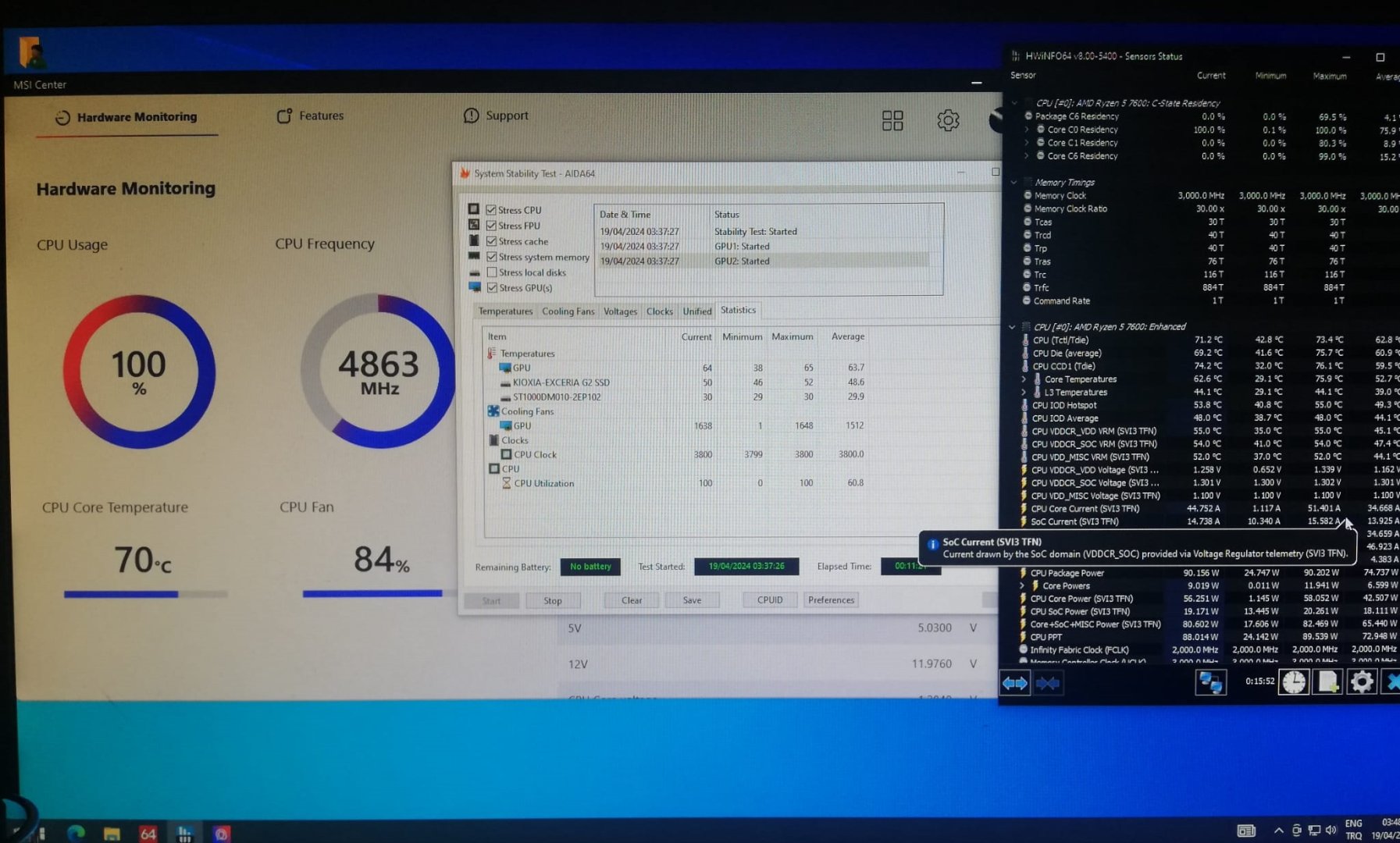Expand Core Temperatures in HWiNFO

tap(1024, 379)
